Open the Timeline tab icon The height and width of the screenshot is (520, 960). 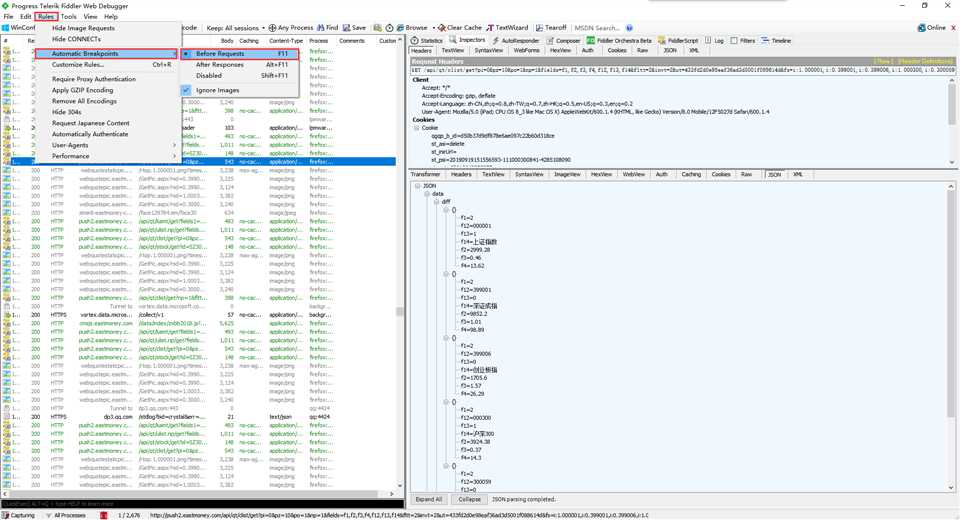765,40
